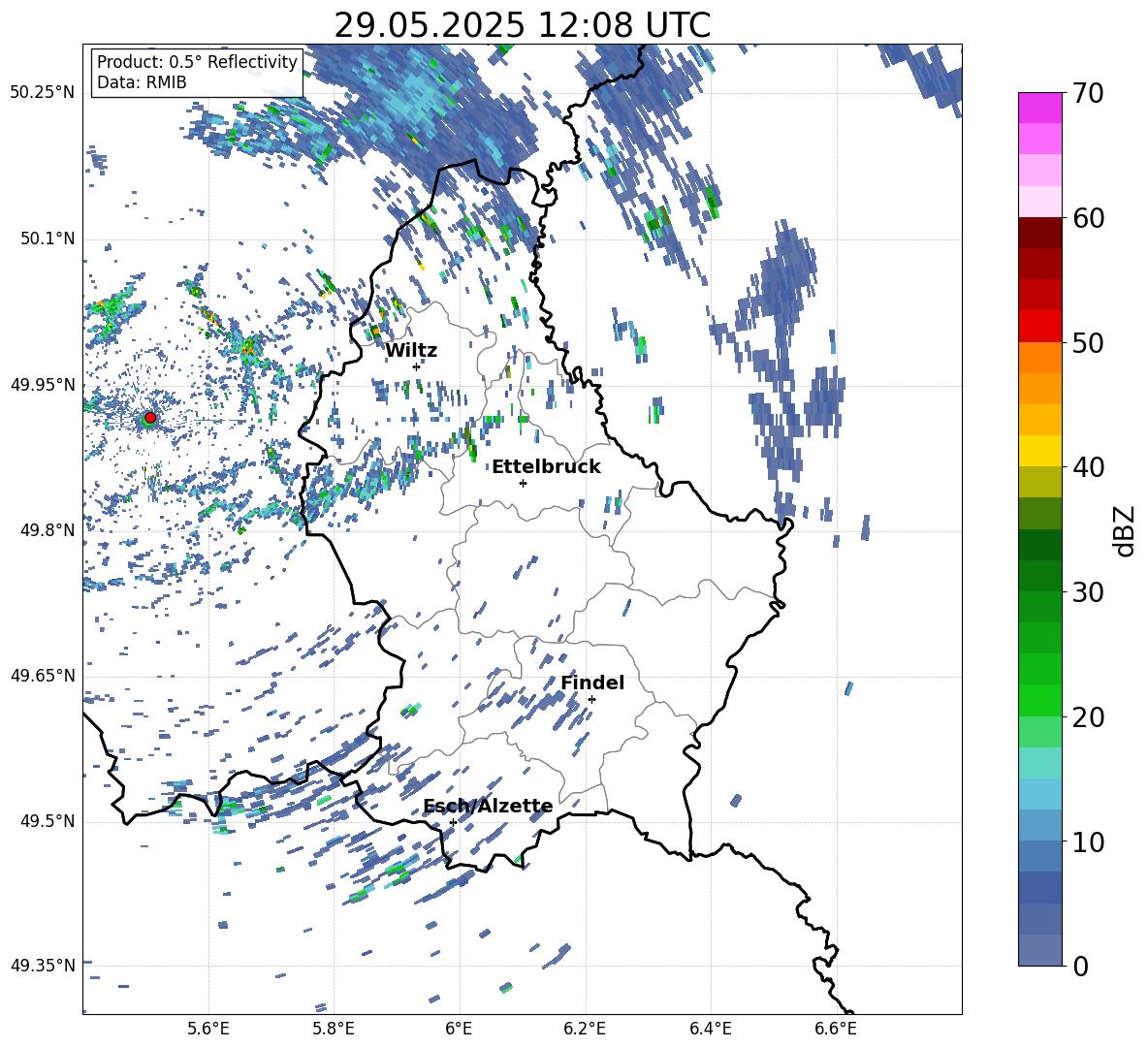Click the 5.8°E longitude label
The width and height of the screenshot is (1148, 1048).
point(334,1029)
